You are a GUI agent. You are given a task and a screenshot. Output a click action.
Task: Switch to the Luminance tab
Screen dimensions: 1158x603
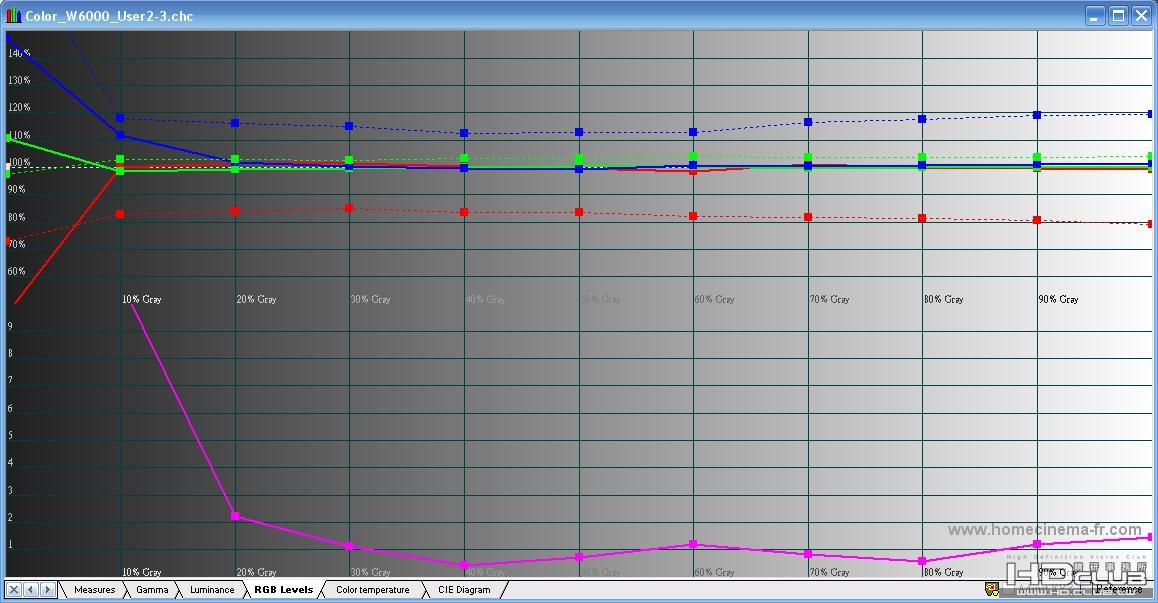coord(212,590)
